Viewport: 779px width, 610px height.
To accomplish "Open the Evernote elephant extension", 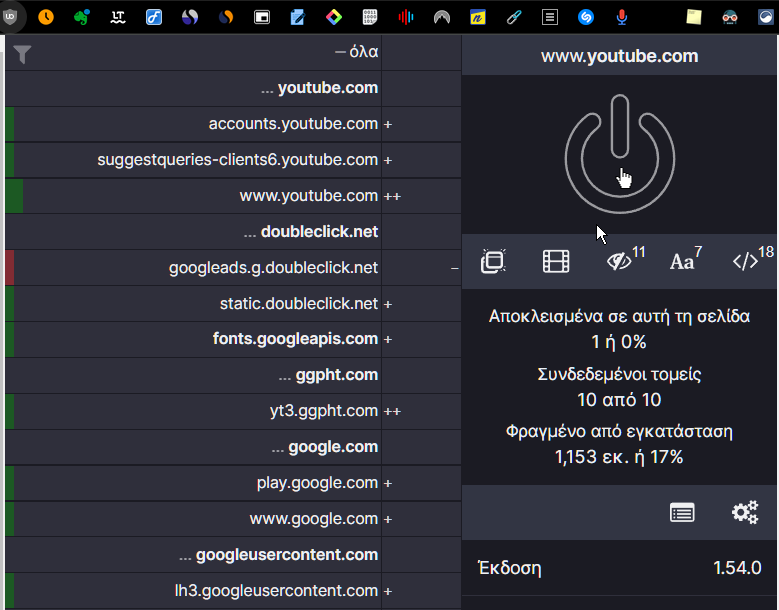I will [82, 17].
